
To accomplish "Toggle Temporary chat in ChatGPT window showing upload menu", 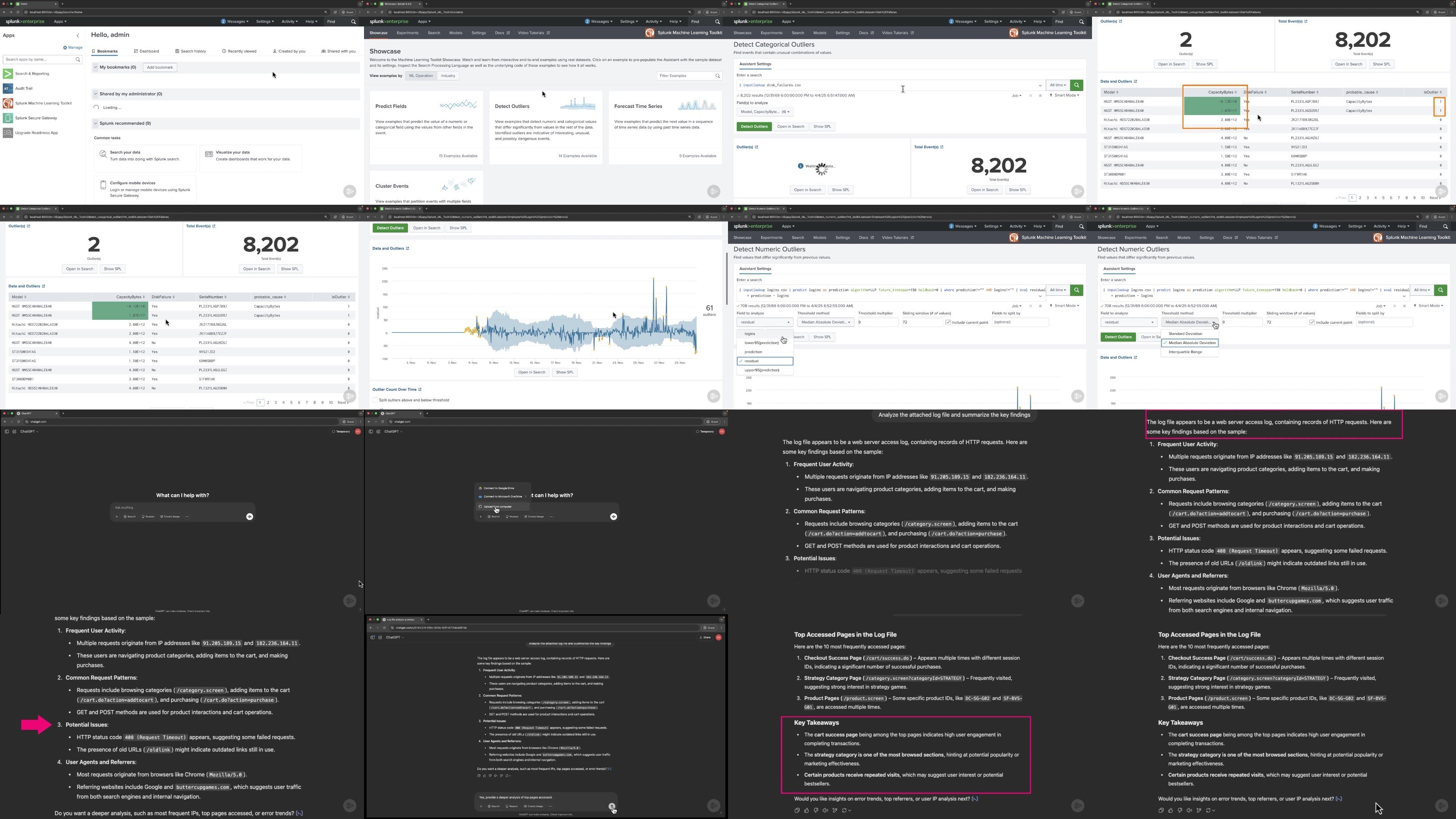I will click(x=705, y=432).
